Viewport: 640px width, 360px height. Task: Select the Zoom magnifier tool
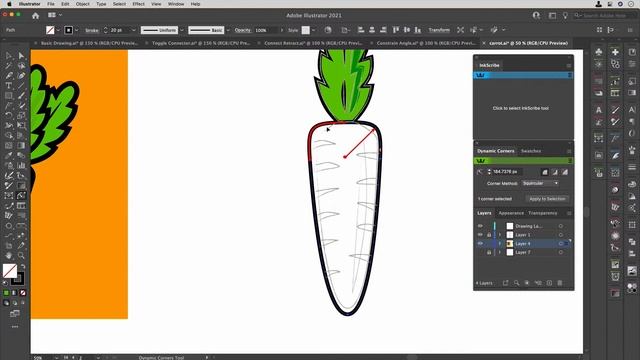(21, 256)
